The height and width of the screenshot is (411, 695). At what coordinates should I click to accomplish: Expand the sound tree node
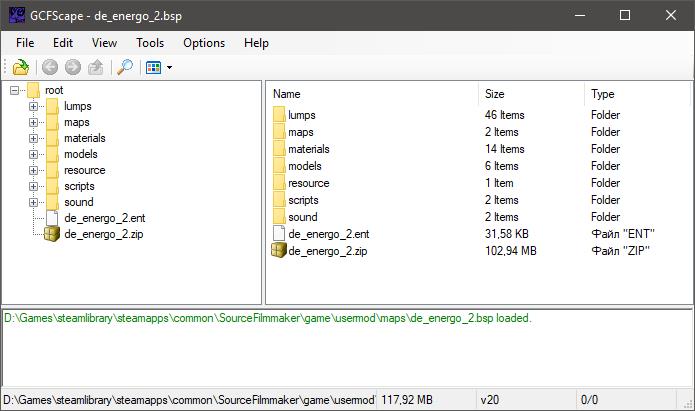click(x=33, y=202)
